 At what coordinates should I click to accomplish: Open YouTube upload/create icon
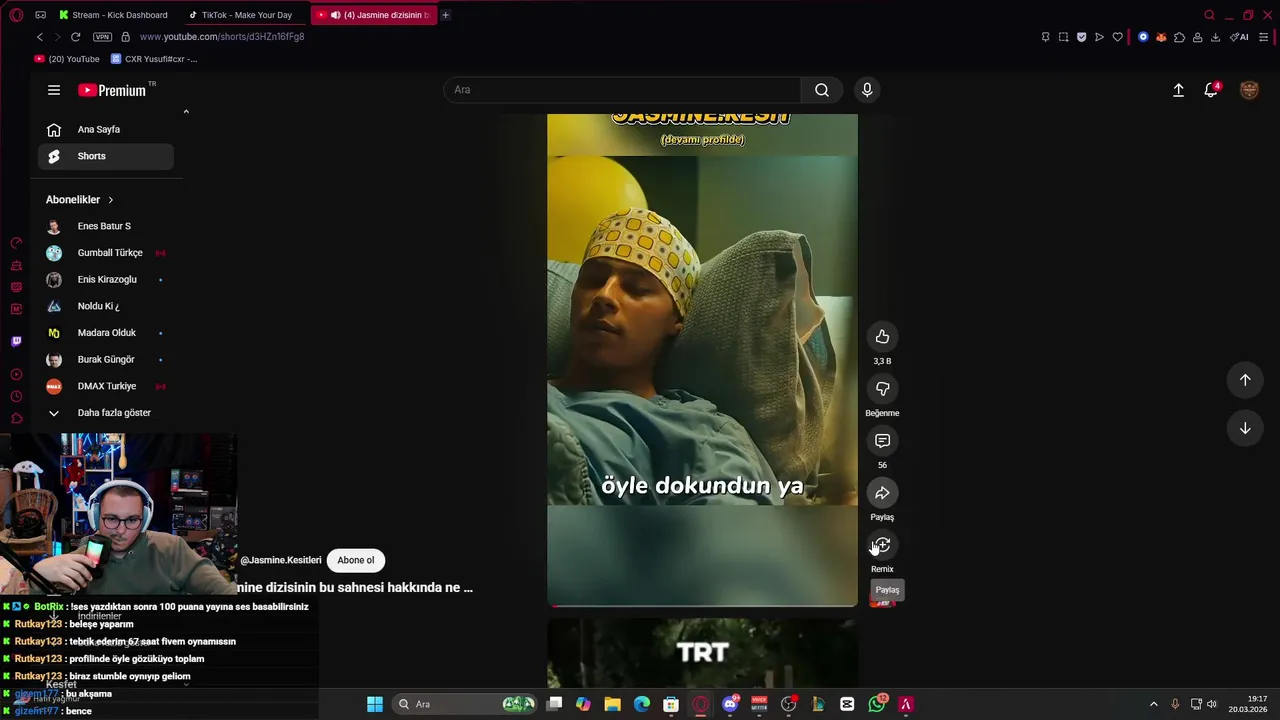coord(1178,90)
